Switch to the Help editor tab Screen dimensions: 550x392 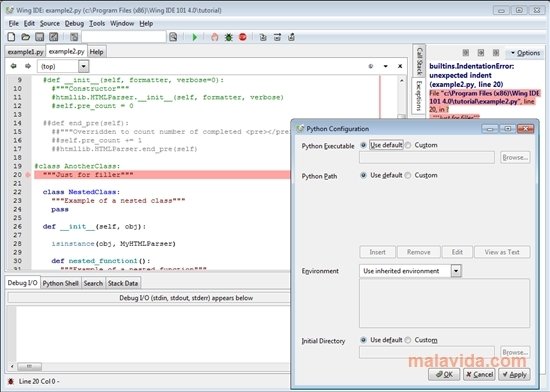pos(96,52)
